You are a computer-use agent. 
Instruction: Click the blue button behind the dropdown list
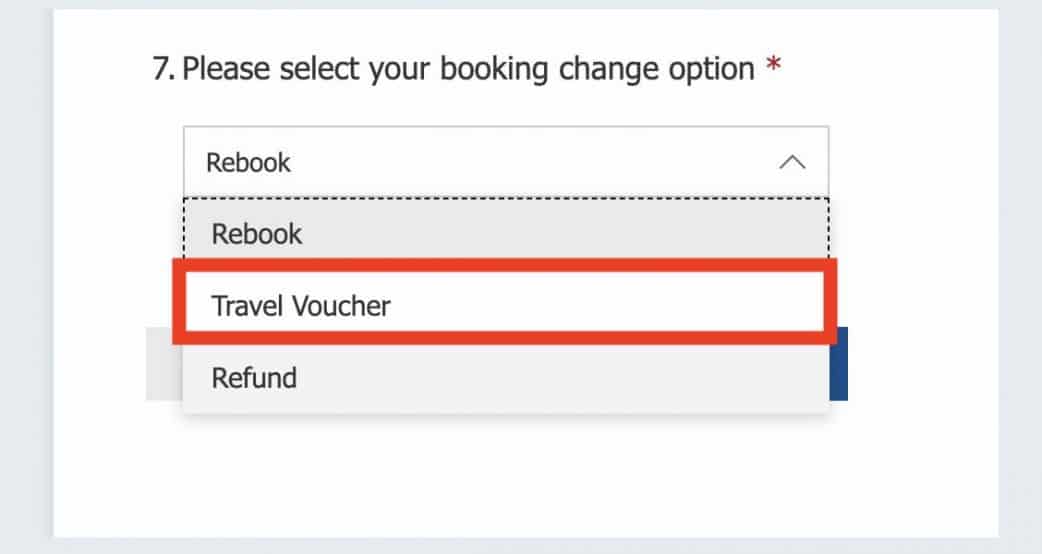[x=838, y=364]
